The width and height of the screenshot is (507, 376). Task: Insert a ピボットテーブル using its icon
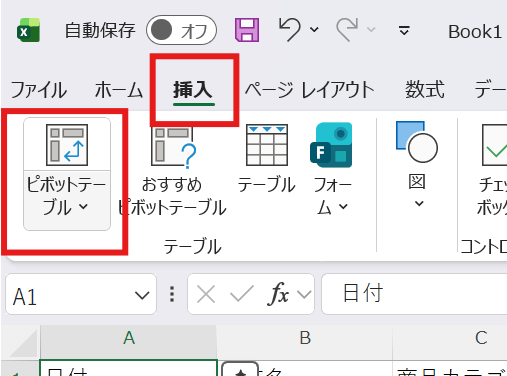(x=67, y=145)
